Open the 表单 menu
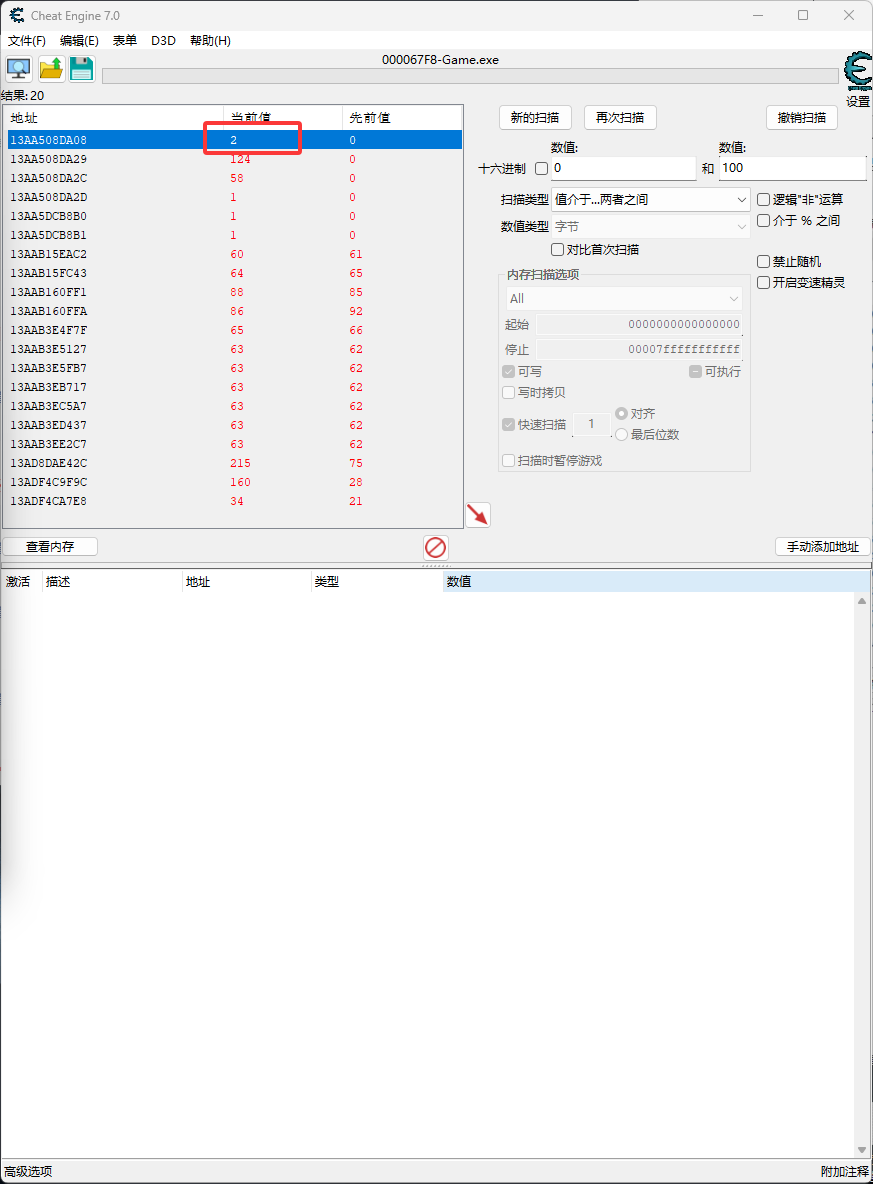Image resolution: width=873 pixels, height=1184 pixels. (125, 41)
